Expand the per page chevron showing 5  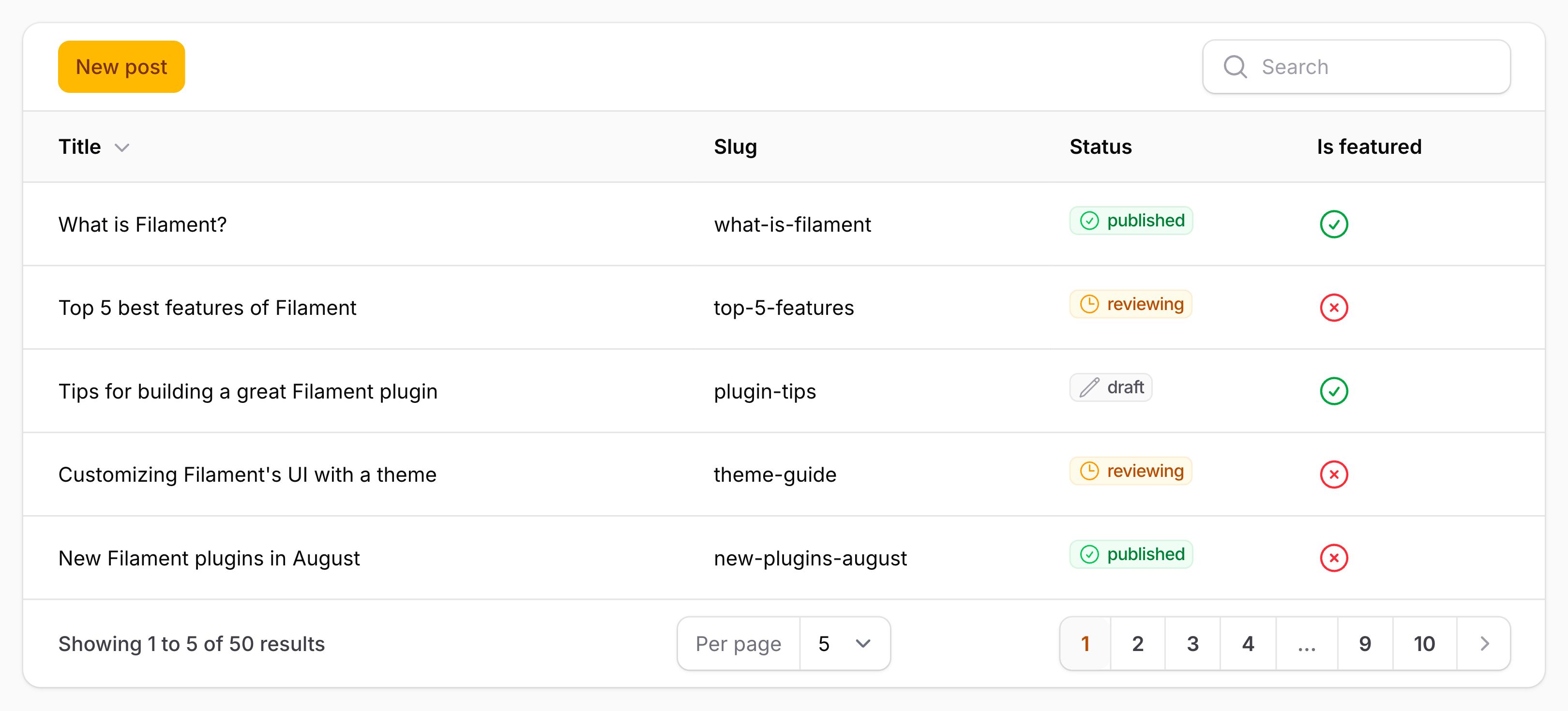pyautogui.click(x=863, y=643)
